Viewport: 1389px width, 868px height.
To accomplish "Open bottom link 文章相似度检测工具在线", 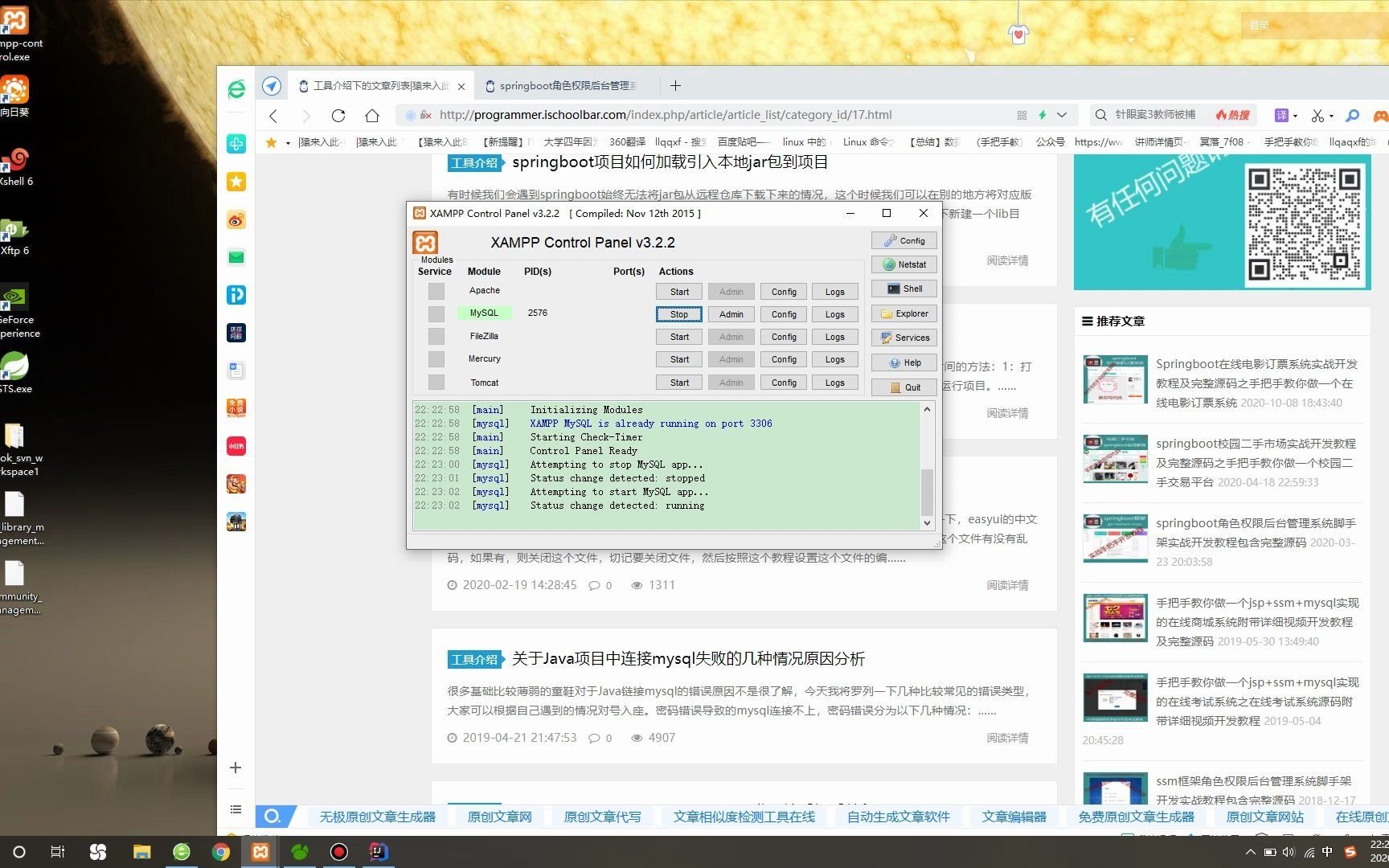I will click(x=744, y=817).
